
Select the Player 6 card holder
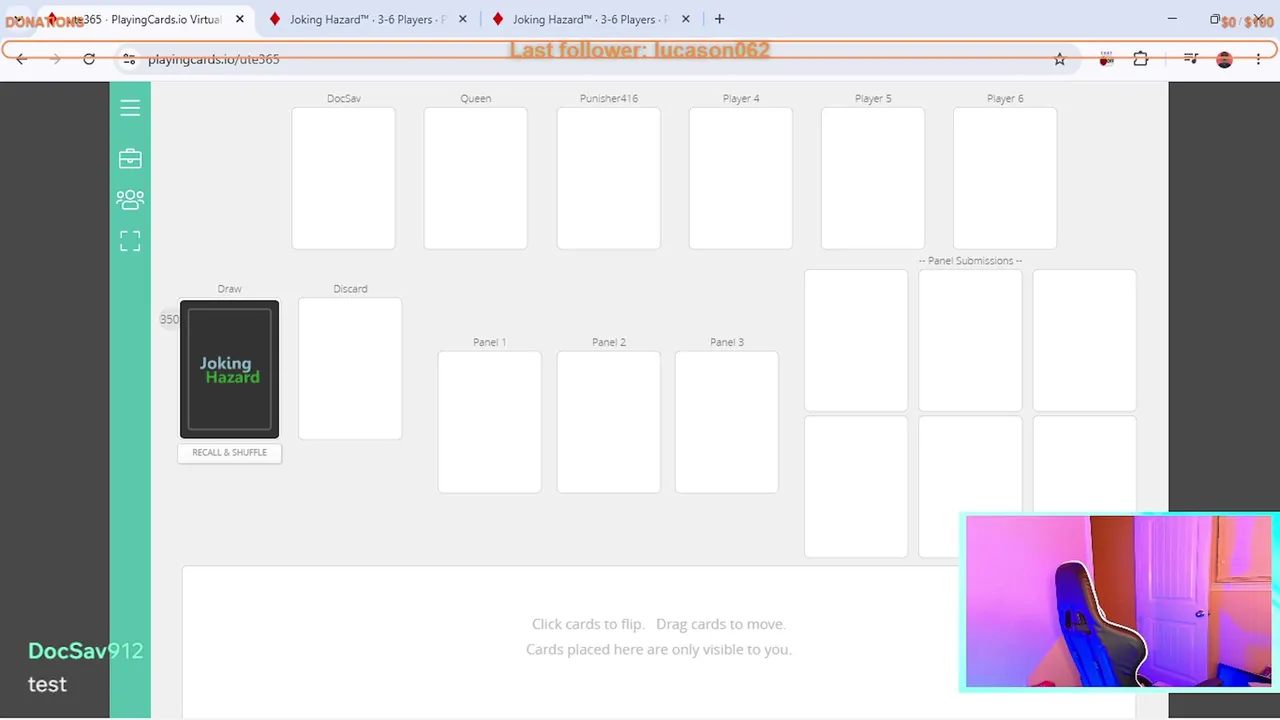pos(1005,178)
